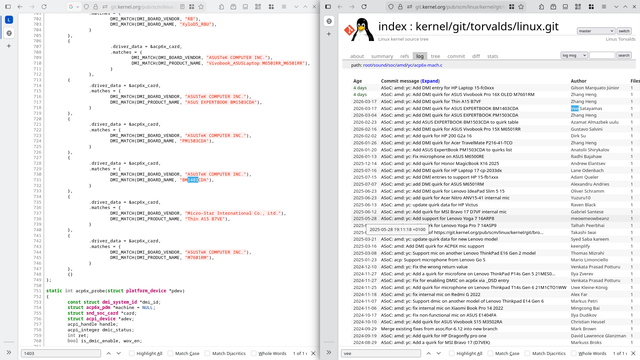Image resolution: width=640 pixels, height=360 pixels.
Task: Toggle sidebar in the left browser window
Action: coord(8,7)
